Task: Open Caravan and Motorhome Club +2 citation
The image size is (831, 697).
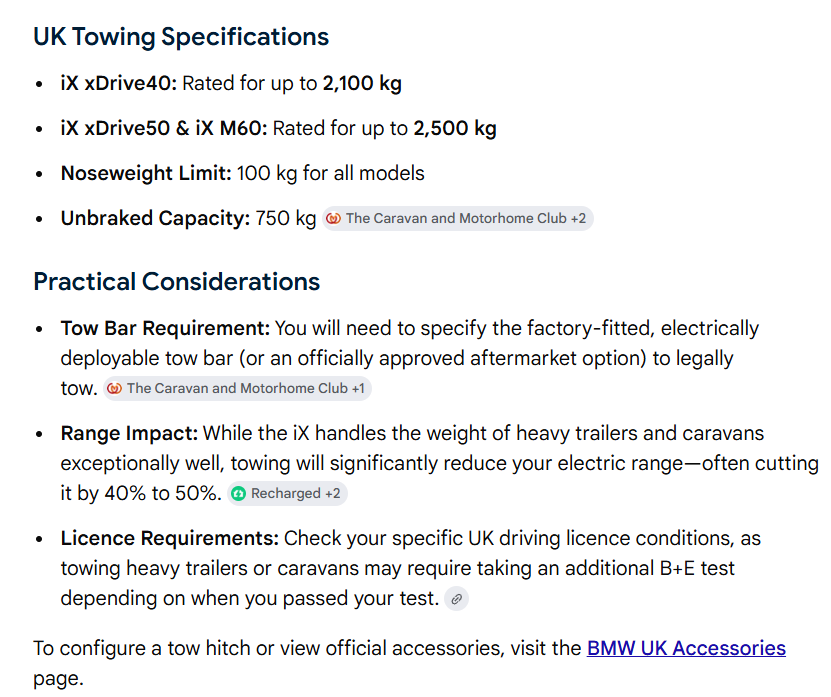Action: 458,218
